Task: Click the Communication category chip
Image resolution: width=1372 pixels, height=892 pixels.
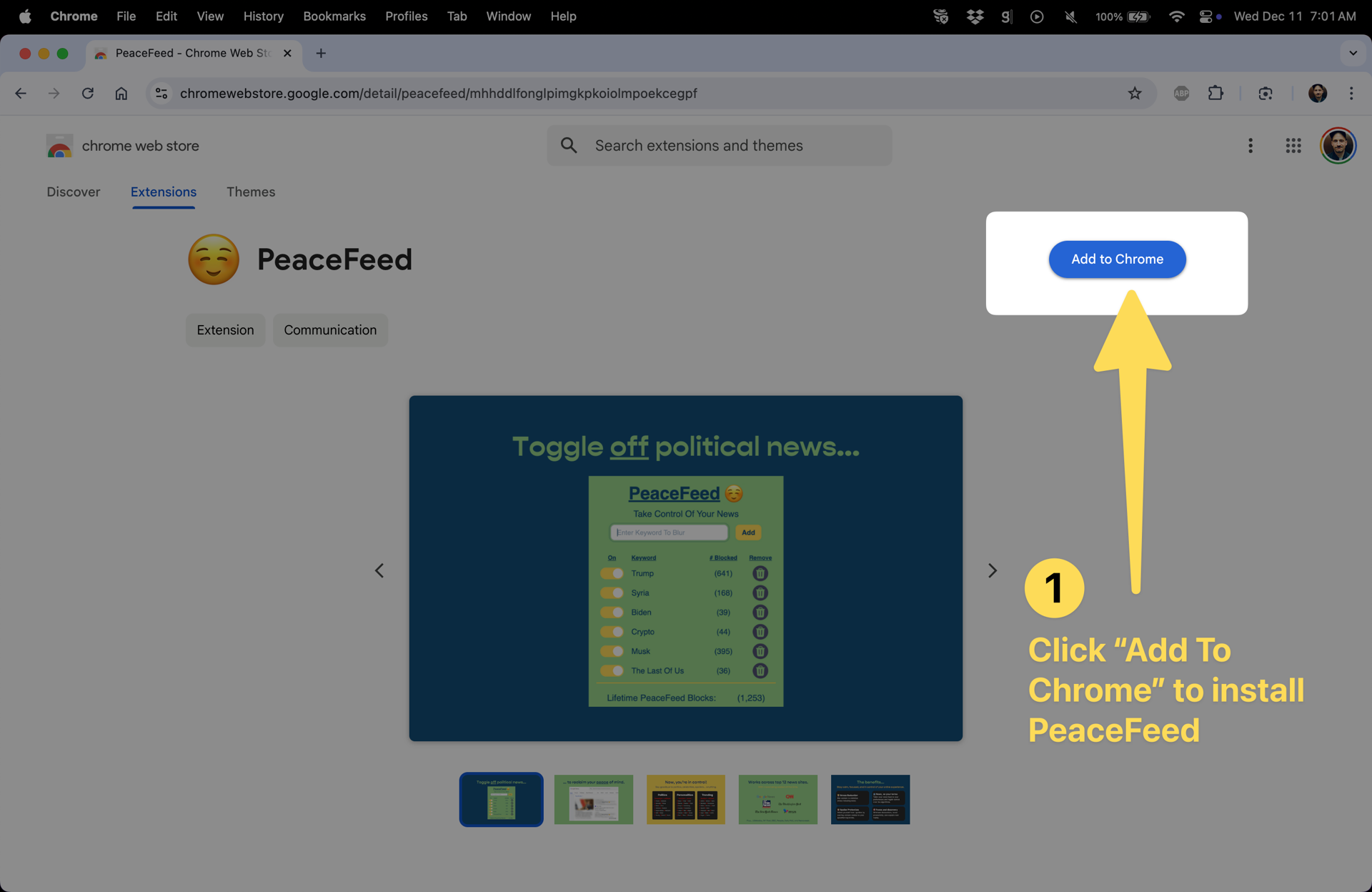Action: point(330,330)
